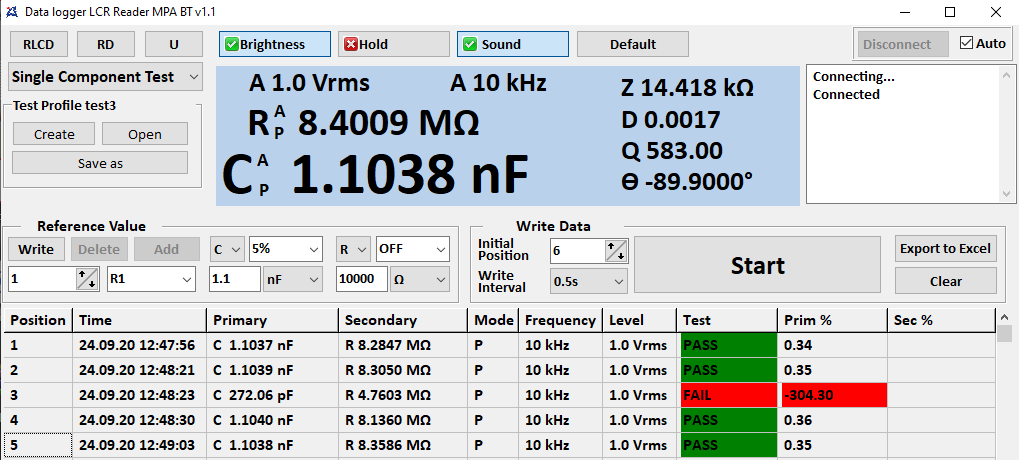Click the log box scroll down arrow

(1007, 195)
